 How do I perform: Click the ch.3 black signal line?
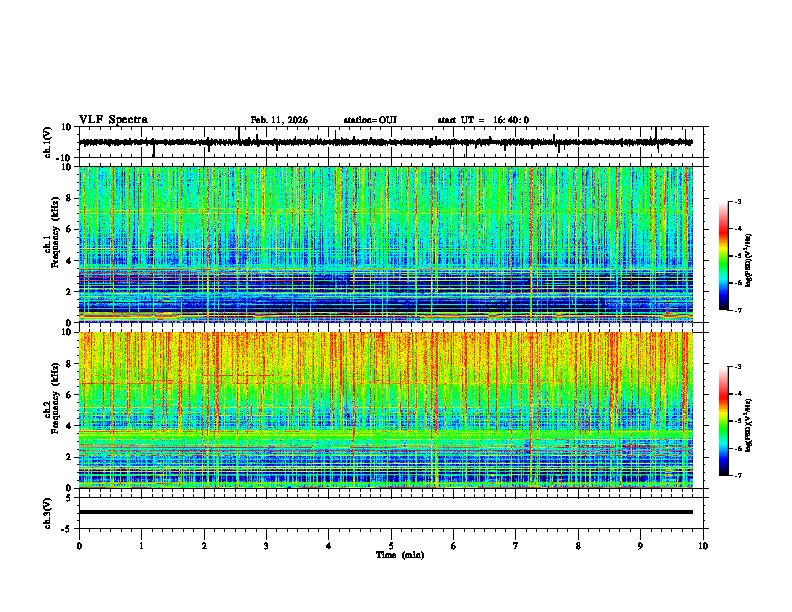[x=386, y=512]
